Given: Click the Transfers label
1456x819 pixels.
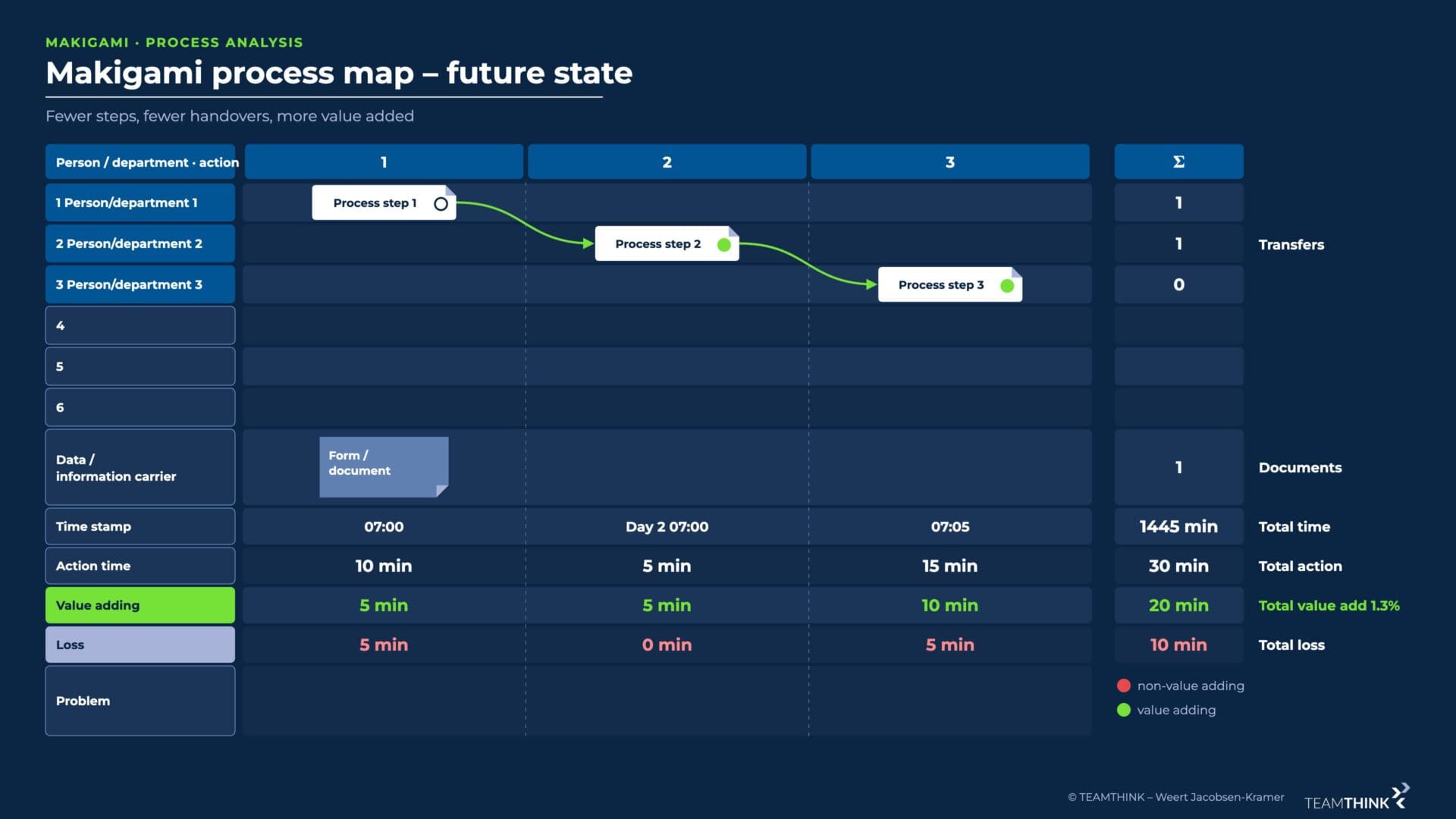Looking at the screenshot, I should (1291, 244).
